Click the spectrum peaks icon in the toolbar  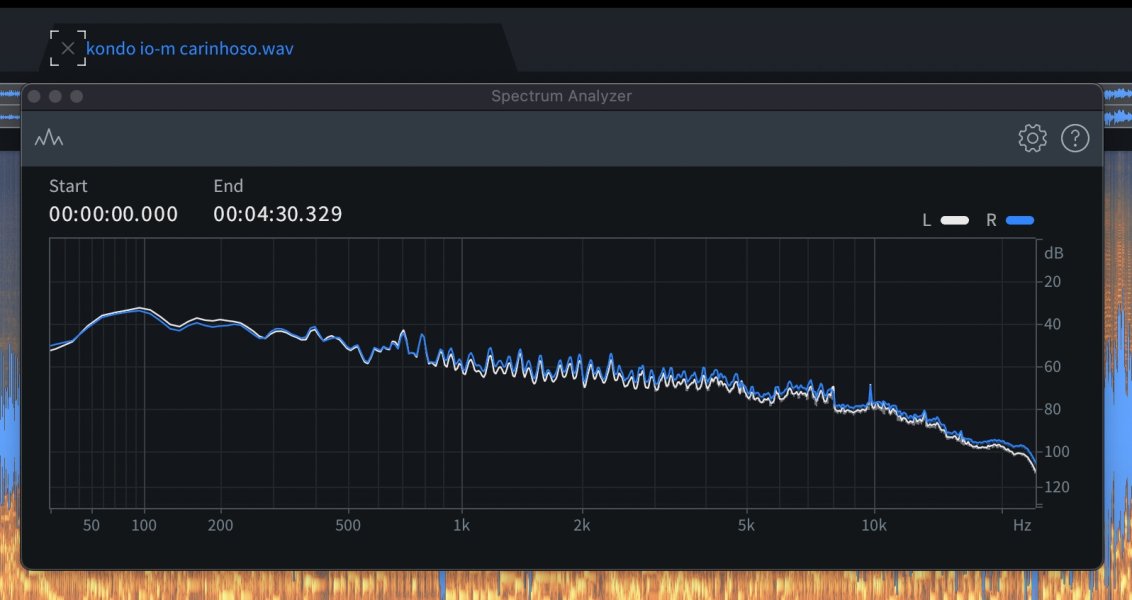point(48,139)
